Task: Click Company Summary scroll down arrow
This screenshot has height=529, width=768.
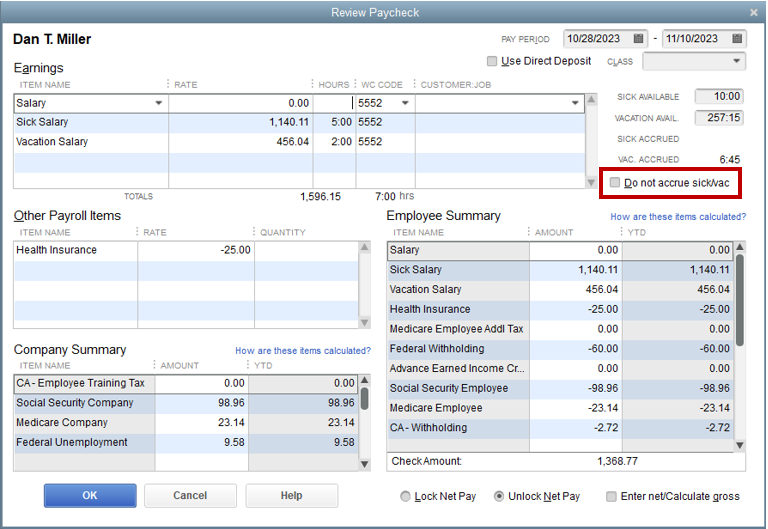Action: pyautogui.click(x=364, y=464)
